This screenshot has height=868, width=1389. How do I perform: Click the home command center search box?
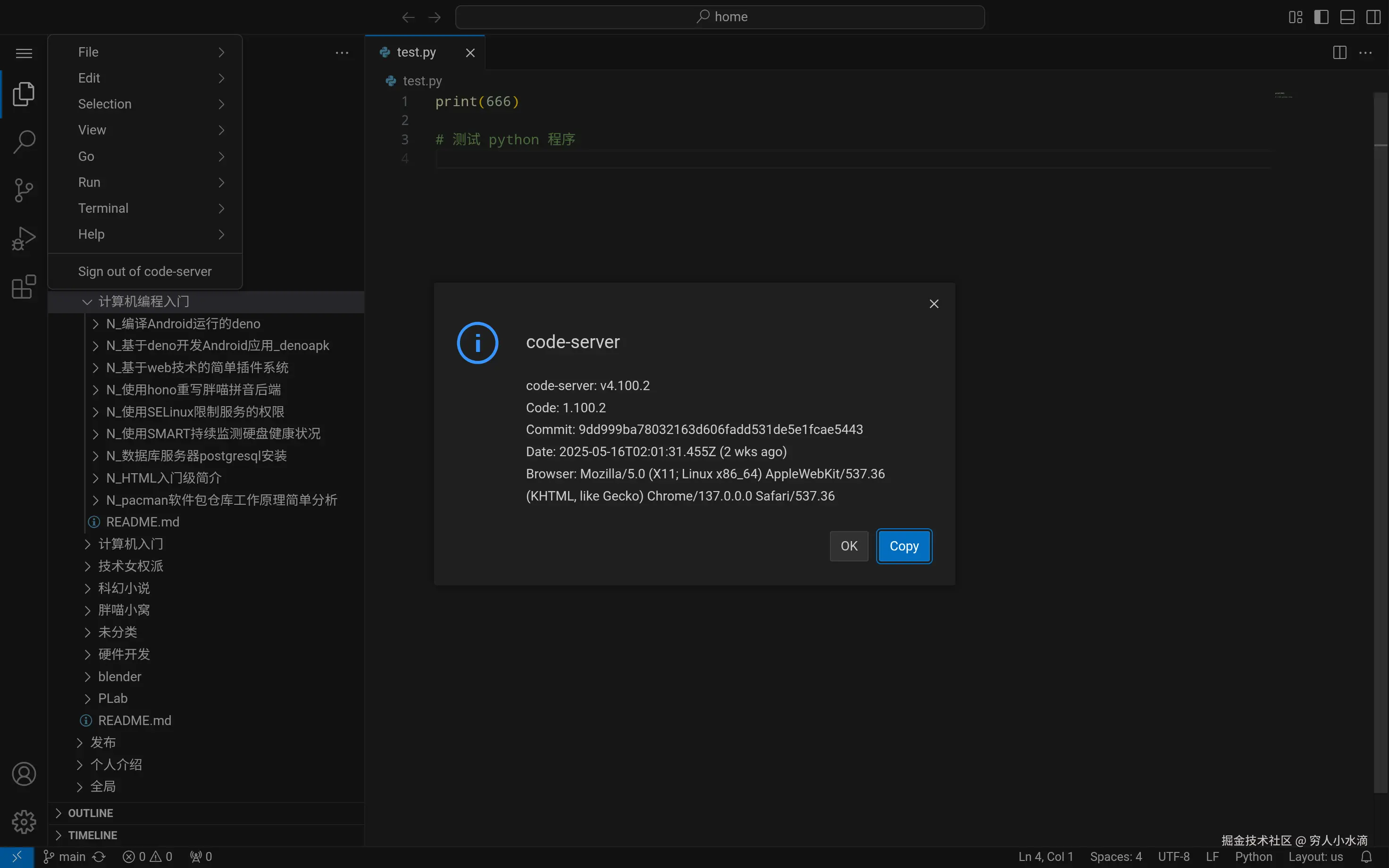(720, 17)
